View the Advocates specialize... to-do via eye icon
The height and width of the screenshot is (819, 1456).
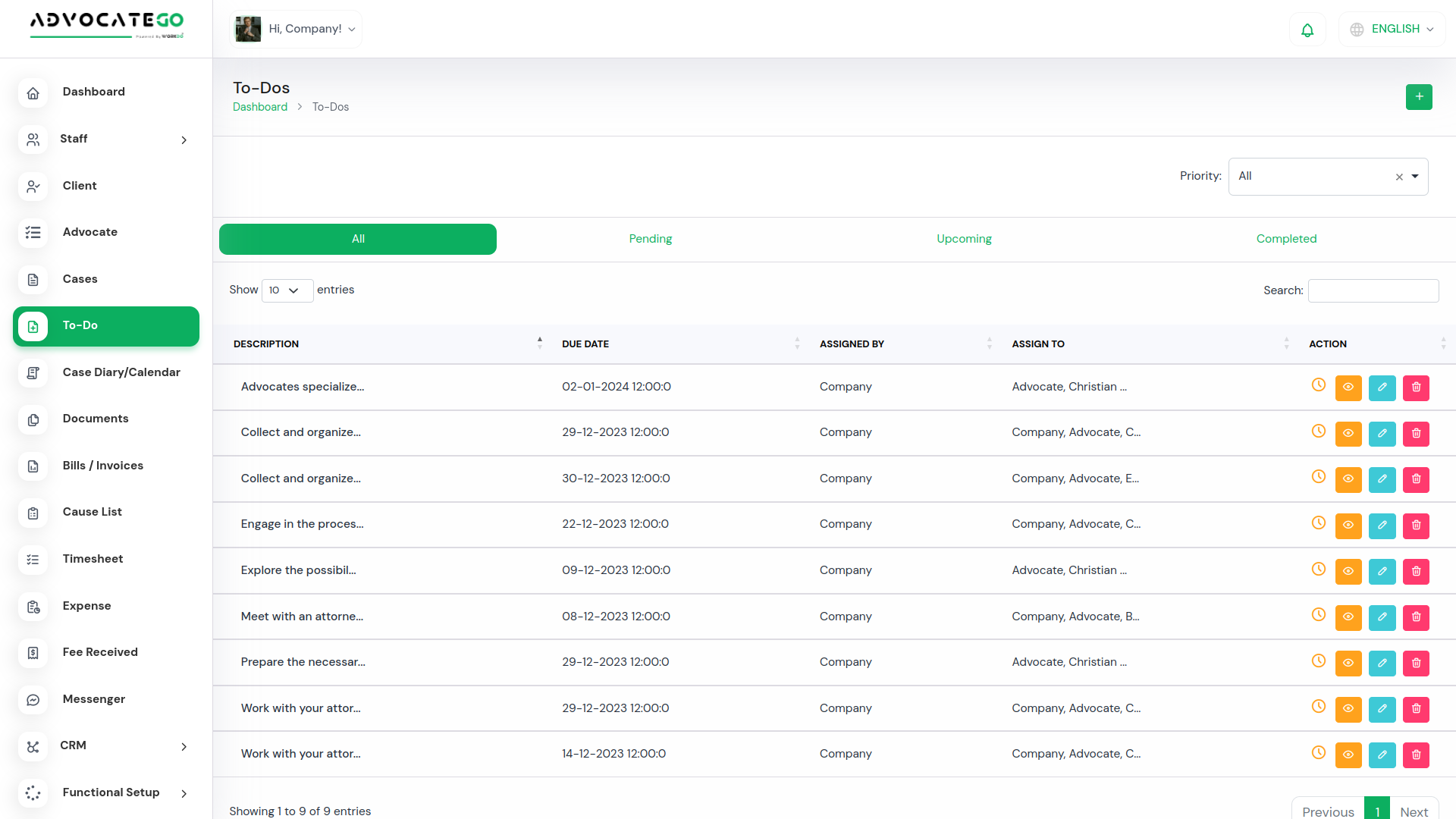point(1348,388)
